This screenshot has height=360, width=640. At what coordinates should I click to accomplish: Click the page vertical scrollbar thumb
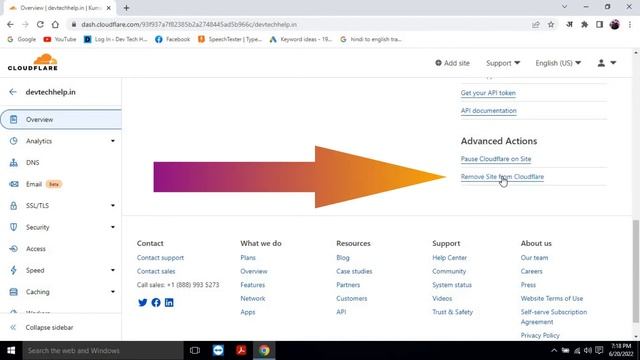(636, 271)
